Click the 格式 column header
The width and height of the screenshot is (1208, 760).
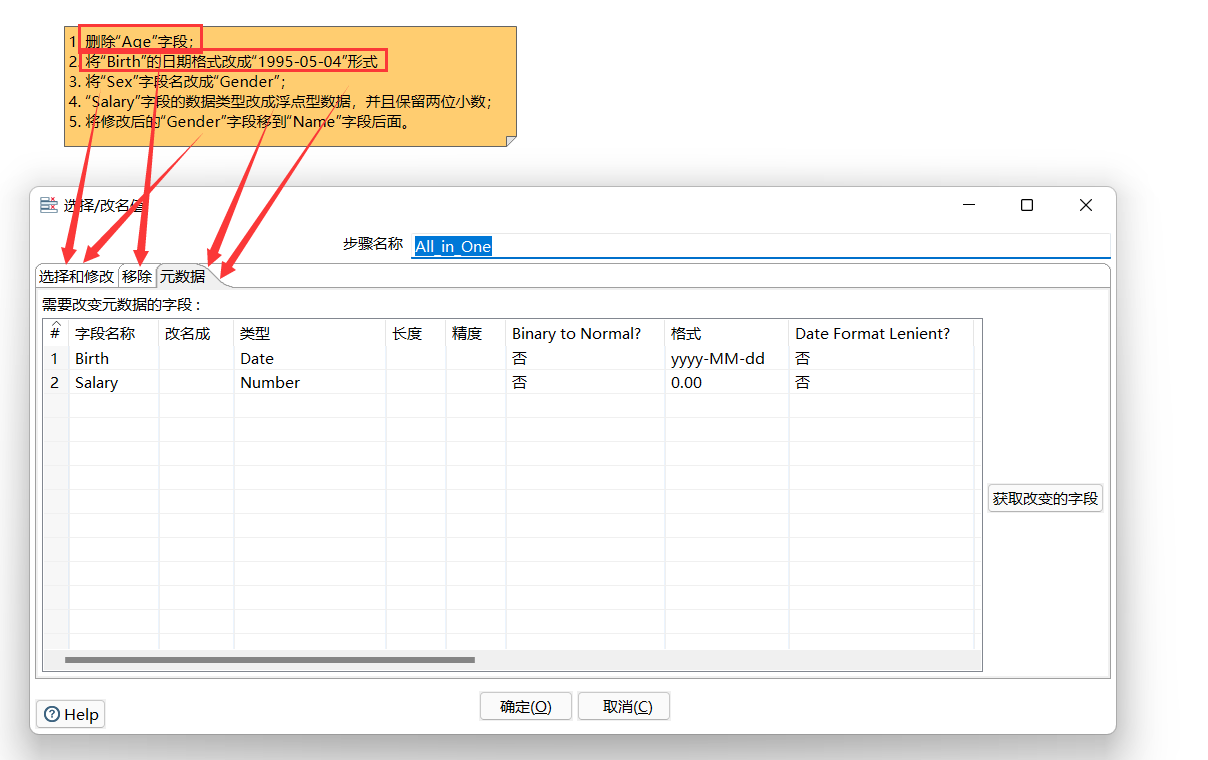(726, 334)
